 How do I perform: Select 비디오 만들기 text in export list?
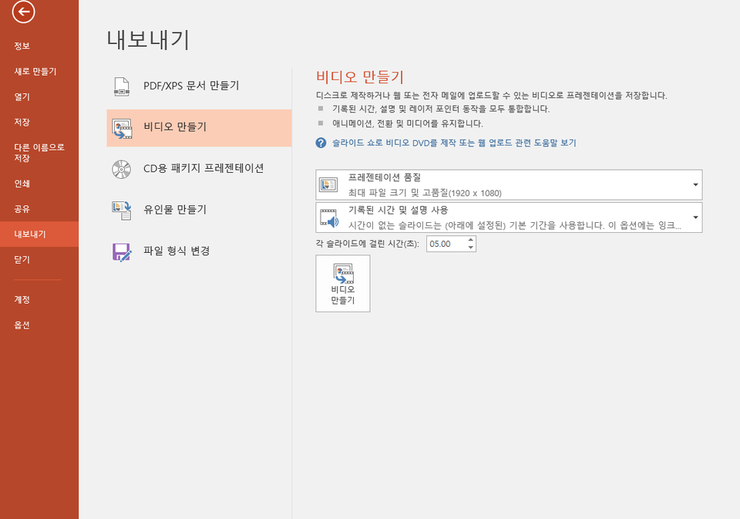coord(175,127)
